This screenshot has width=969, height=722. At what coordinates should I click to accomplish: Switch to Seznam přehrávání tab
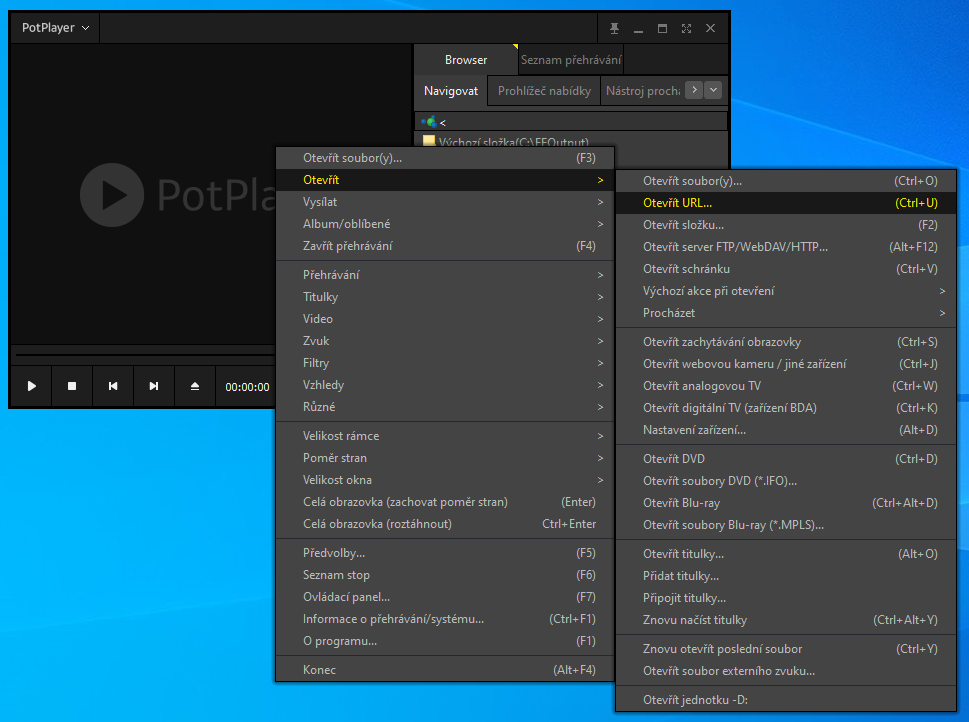(x=570, y=60)
